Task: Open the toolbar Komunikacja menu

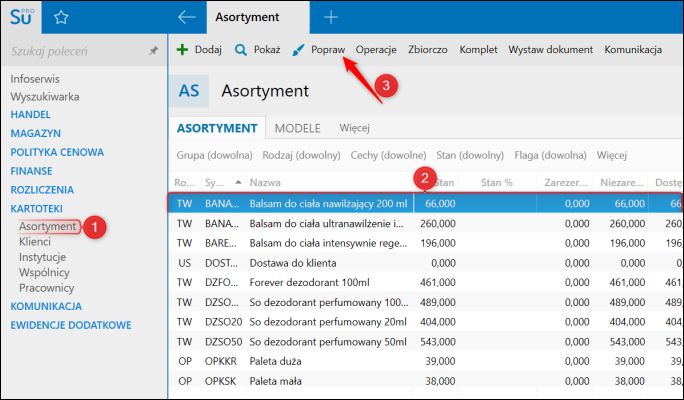Action: coord(633,50)
